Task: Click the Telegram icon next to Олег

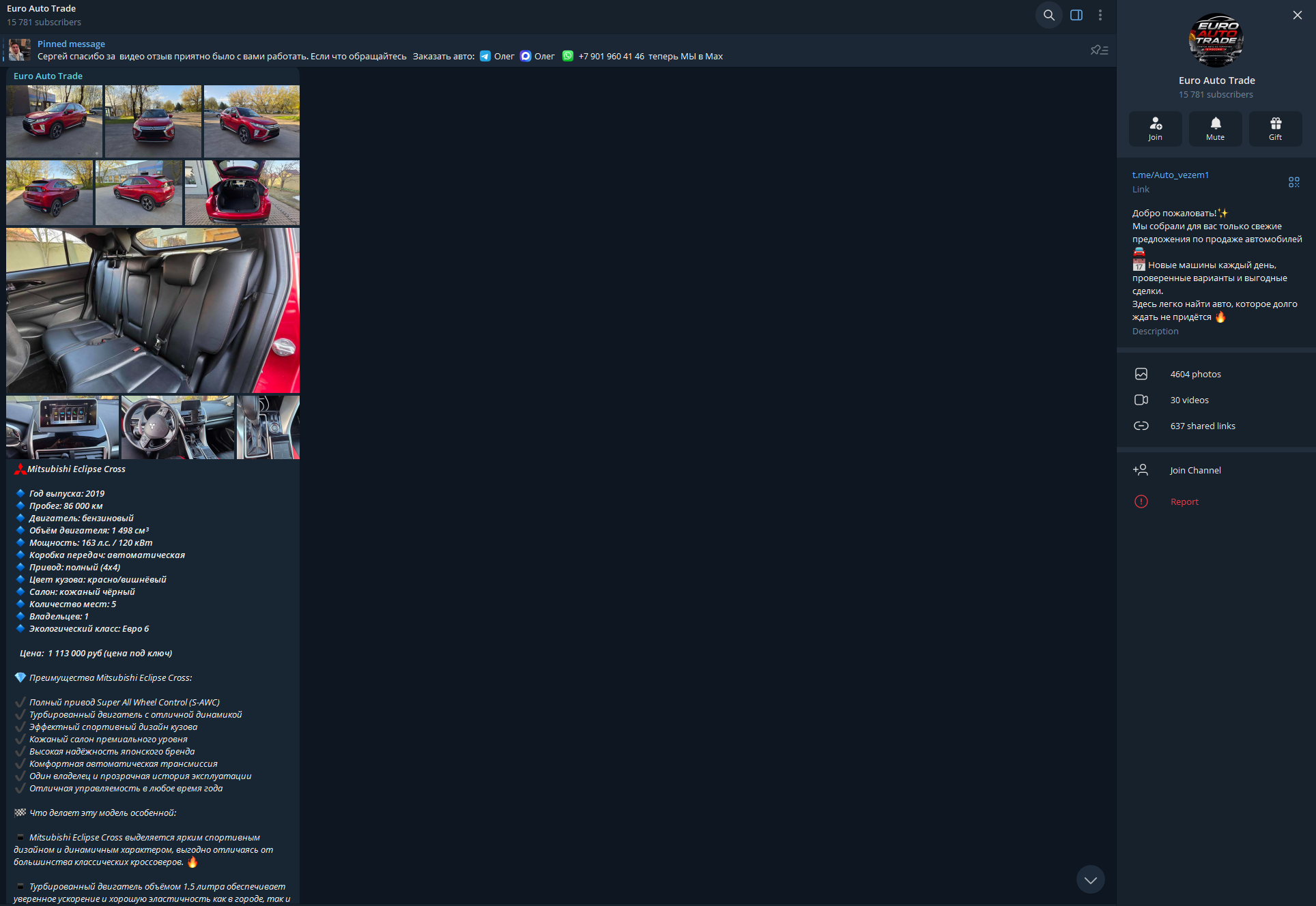Action: point(485,57)
